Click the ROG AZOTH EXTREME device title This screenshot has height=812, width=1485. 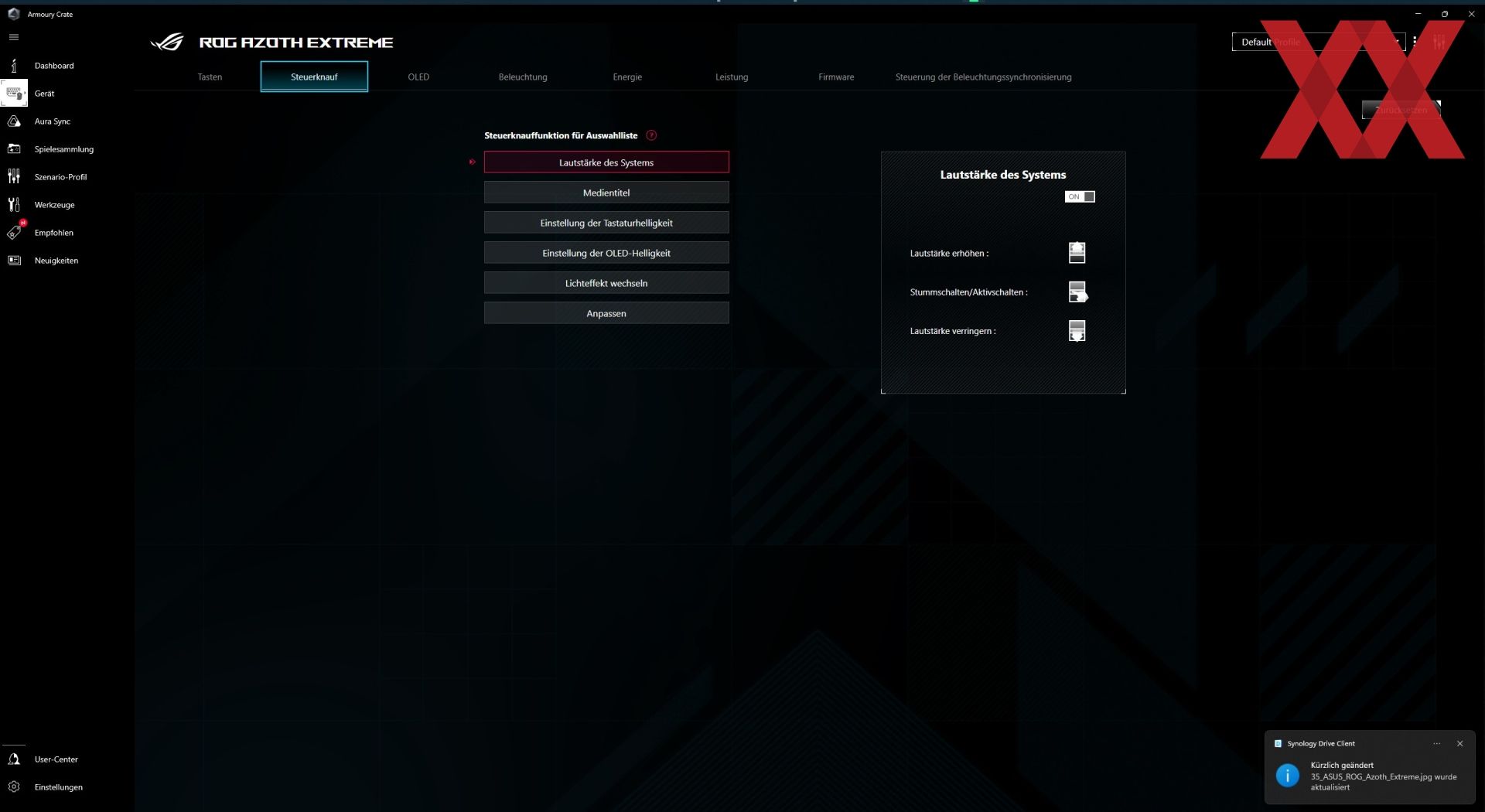click(x=296, y=43)
